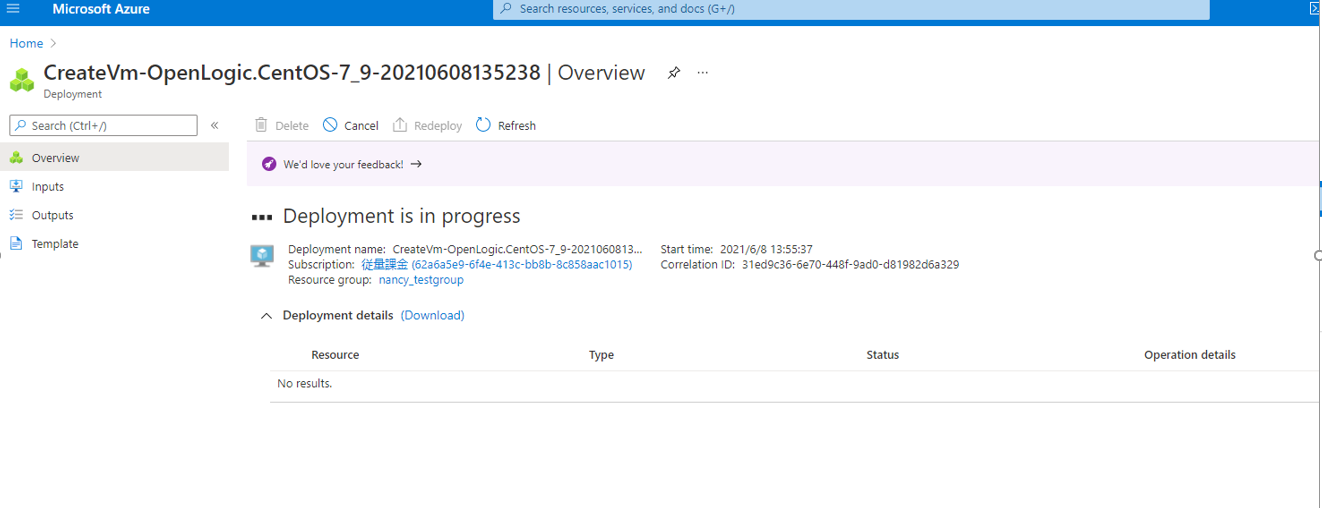Click the Correlation ID value

coord(850,265)
